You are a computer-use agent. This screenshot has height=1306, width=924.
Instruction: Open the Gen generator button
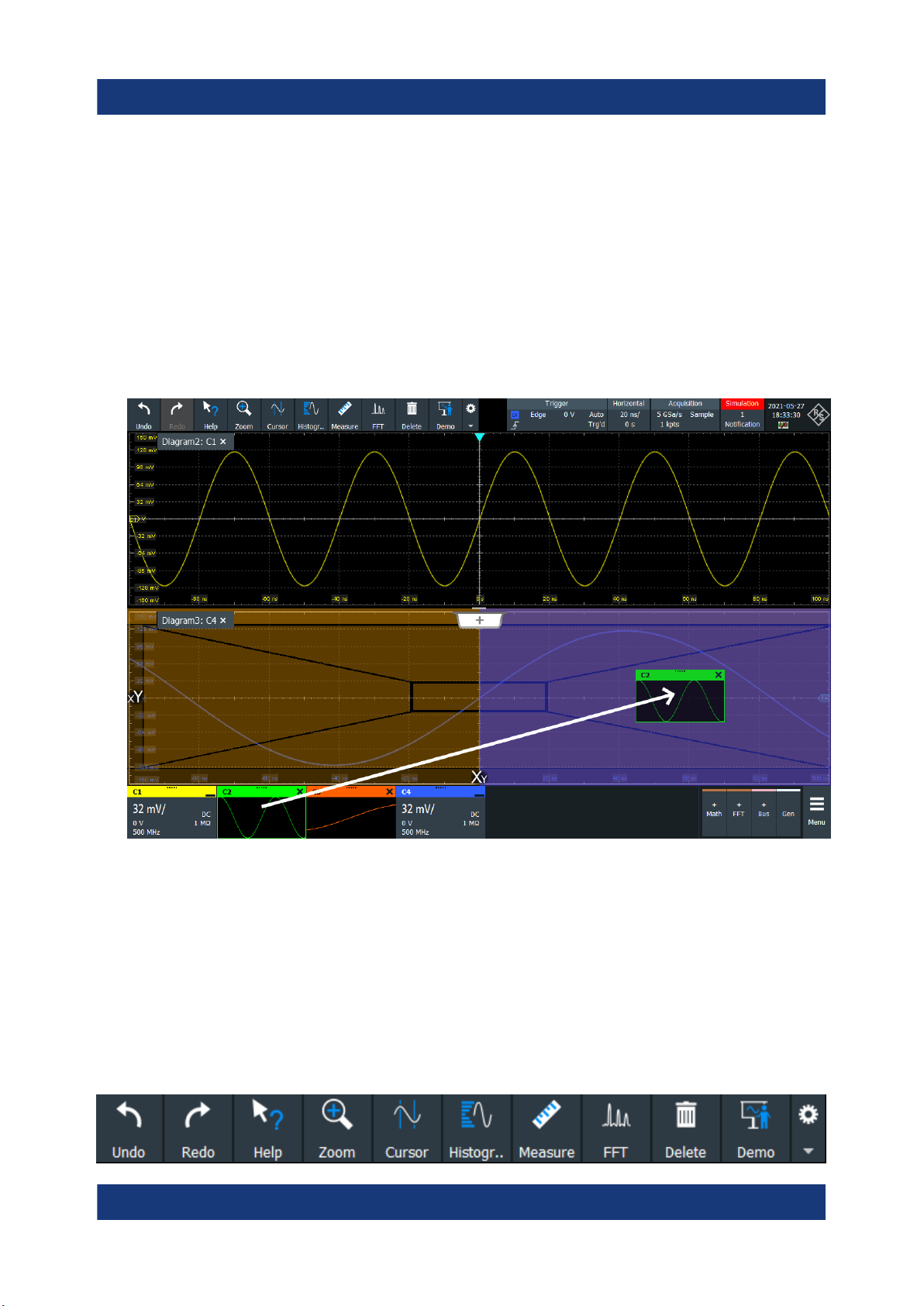point(788,812)
